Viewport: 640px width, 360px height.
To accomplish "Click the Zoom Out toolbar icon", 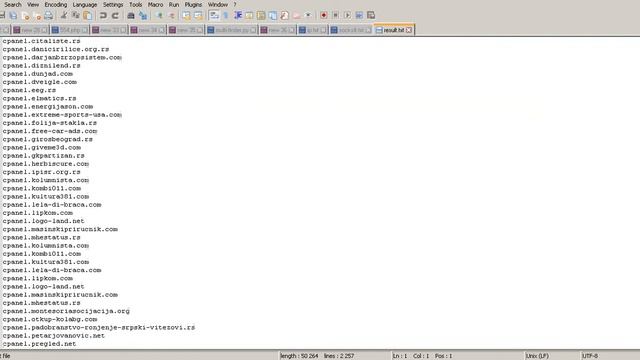I will 171,16.
